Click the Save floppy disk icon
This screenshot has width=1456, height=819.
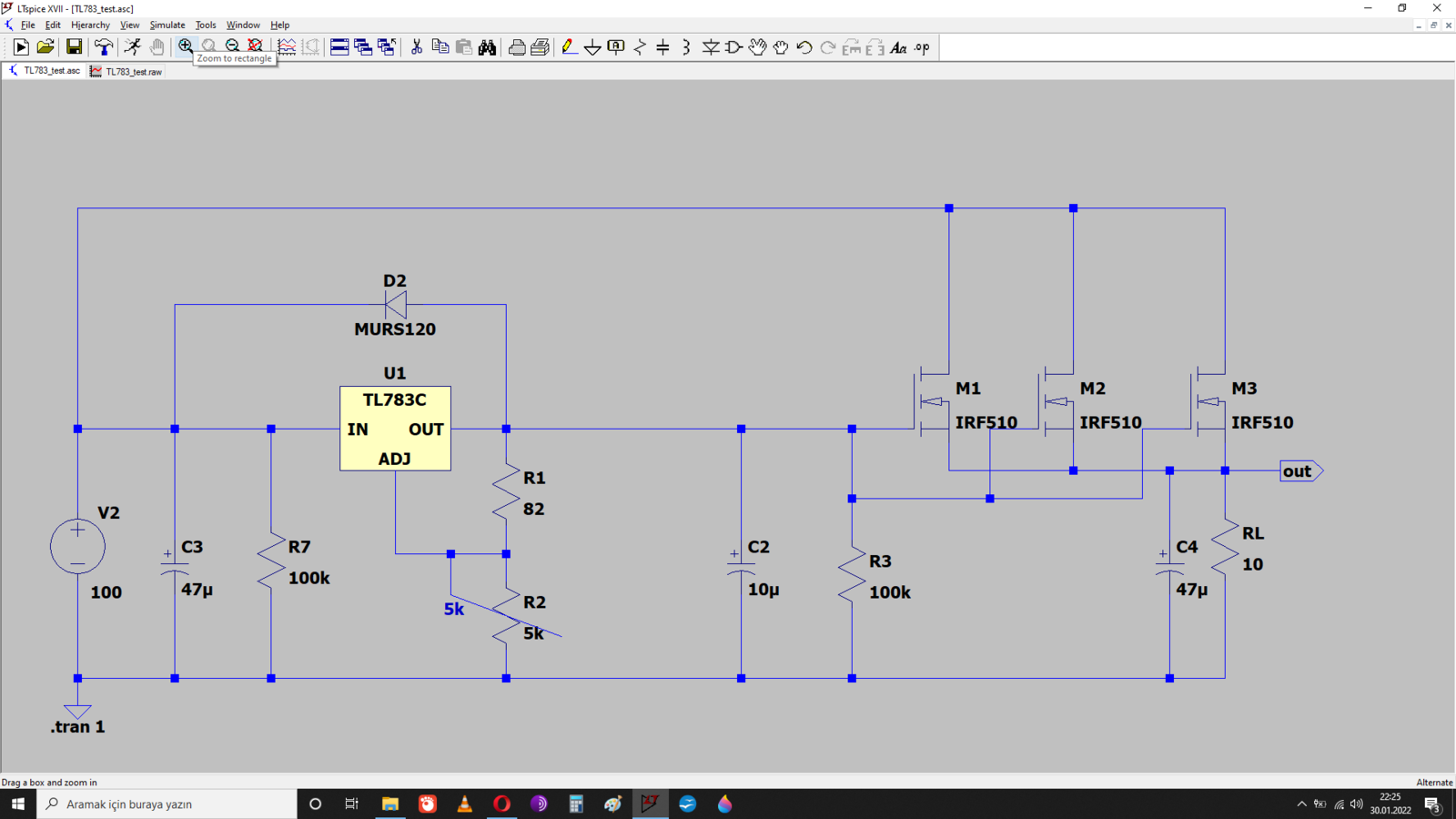pos(75,47)
